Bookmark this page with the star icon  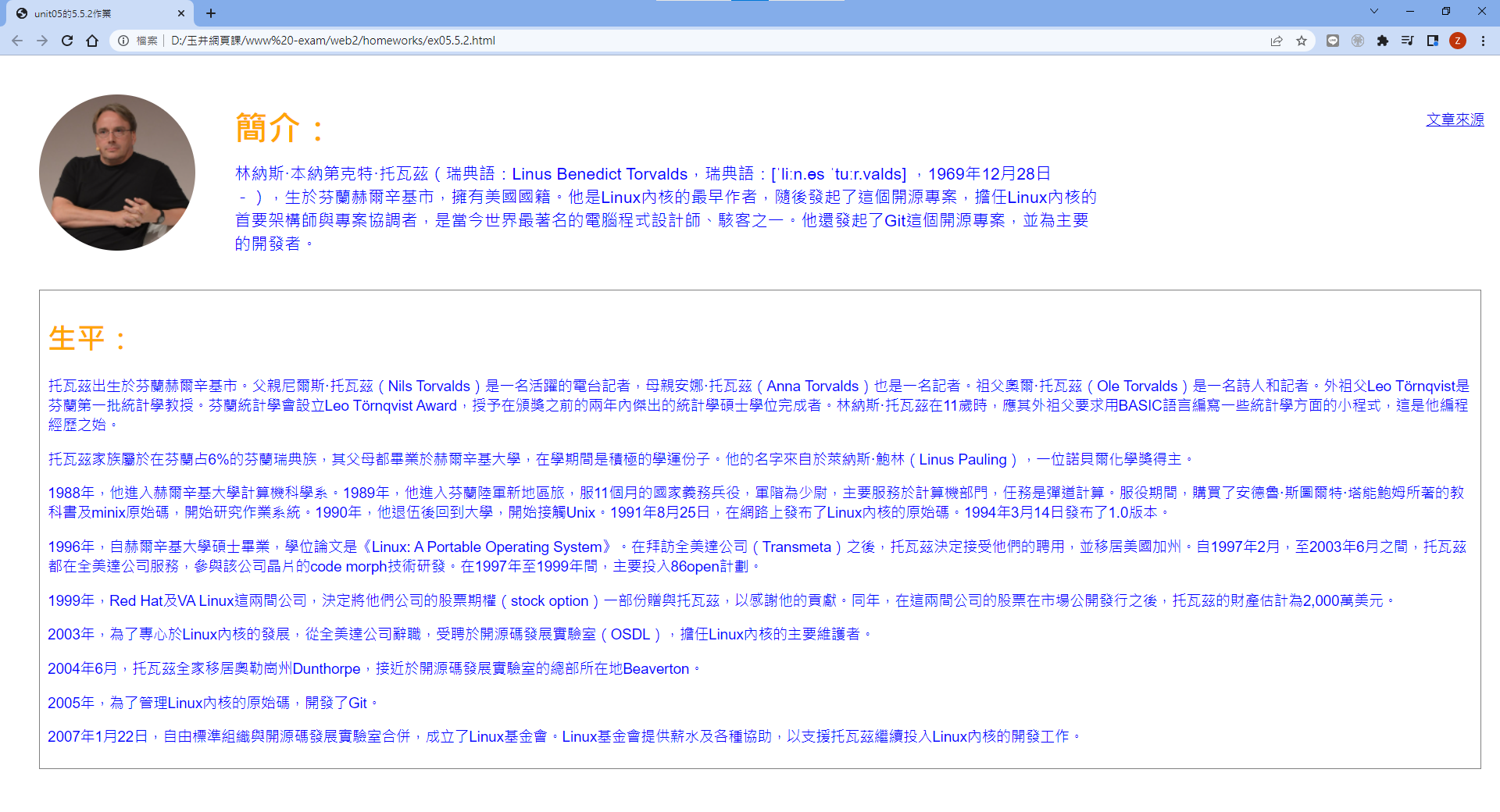point(1302,41)
